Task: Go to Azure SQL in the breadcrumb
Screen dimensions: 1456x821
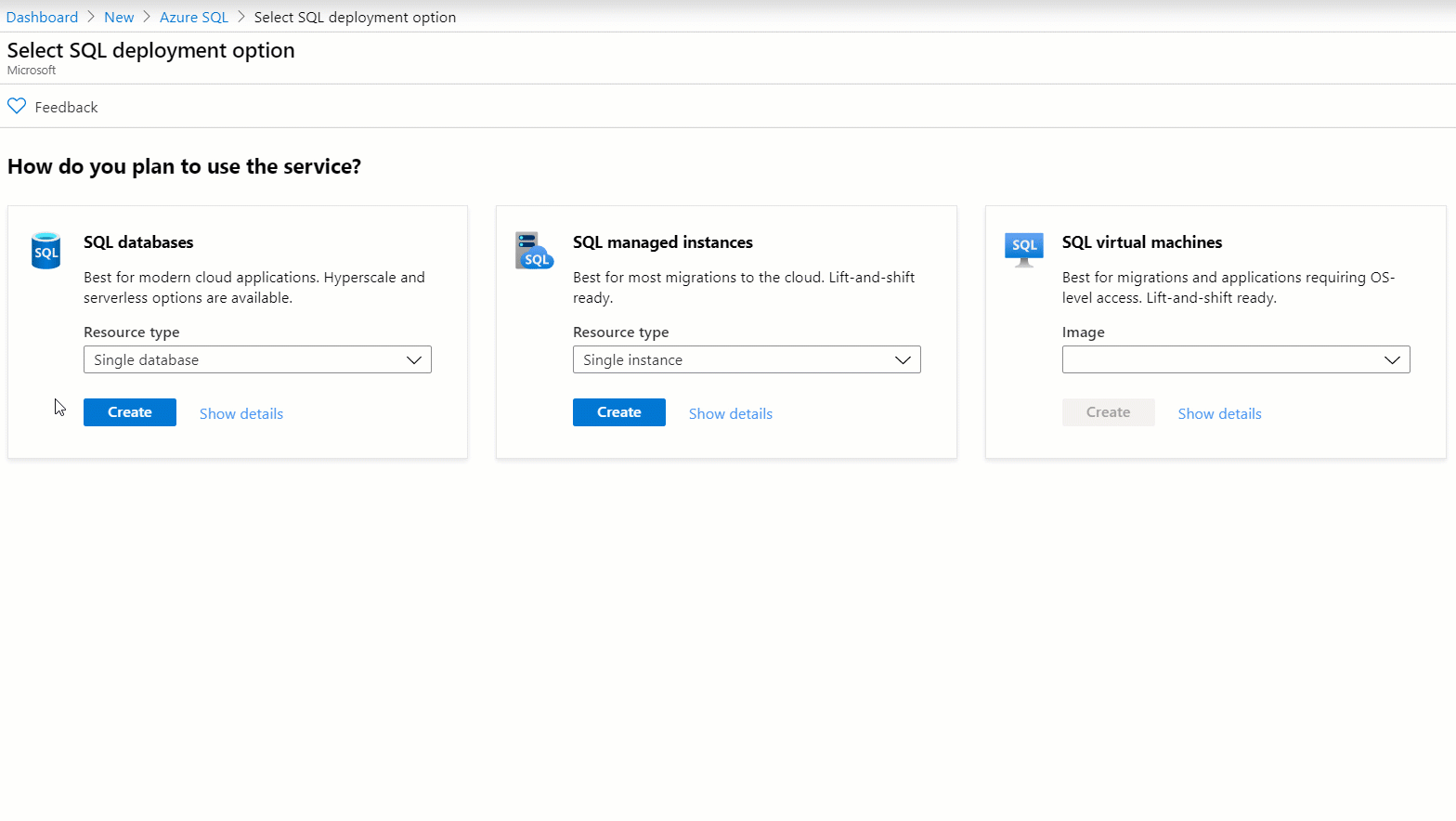Action: pos(194,17)
